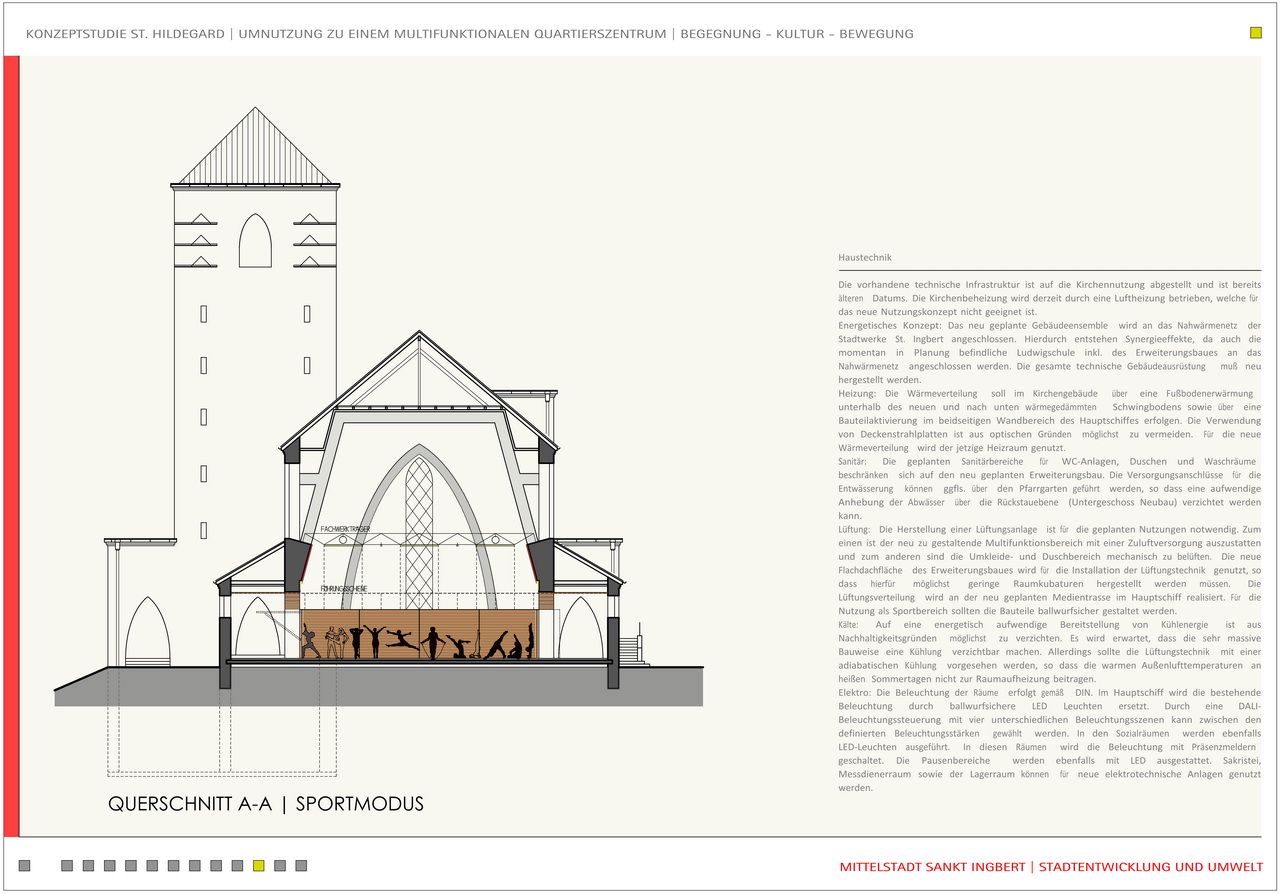
Task: Select the leaping dancer silhouette
Action: tap(402, 637)
